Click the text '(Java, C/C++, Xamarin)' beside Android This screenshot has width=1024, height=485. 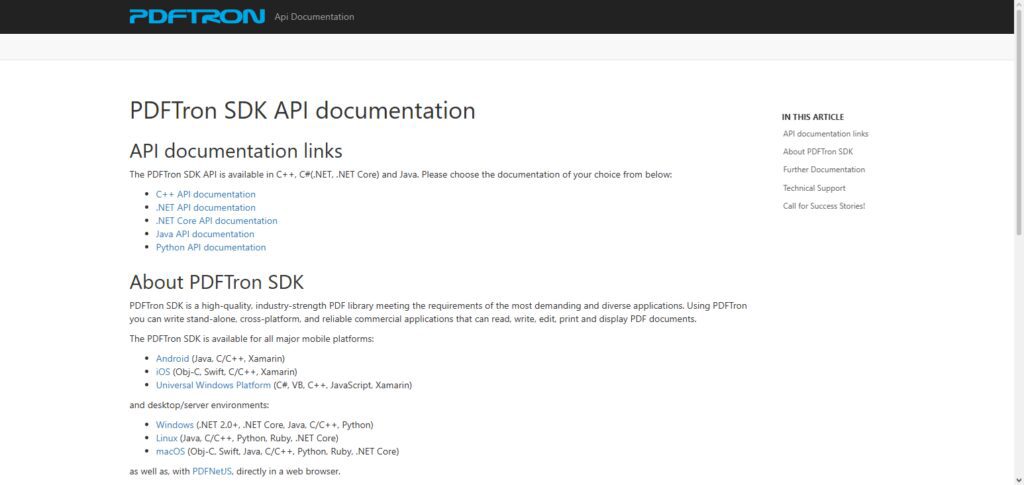point(238,358)
